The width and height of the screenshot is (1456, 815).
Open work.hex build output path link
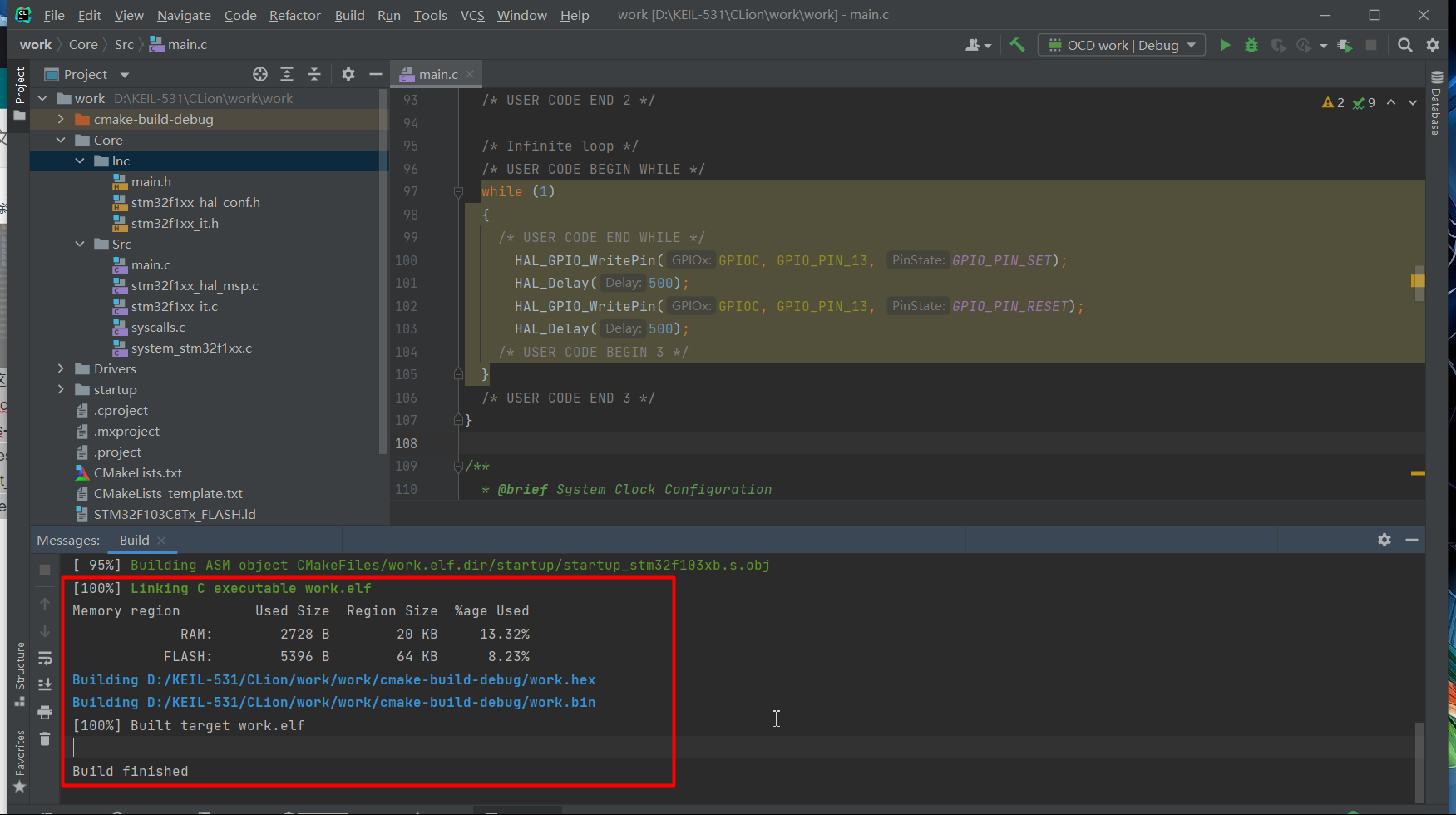coord(371,679)
